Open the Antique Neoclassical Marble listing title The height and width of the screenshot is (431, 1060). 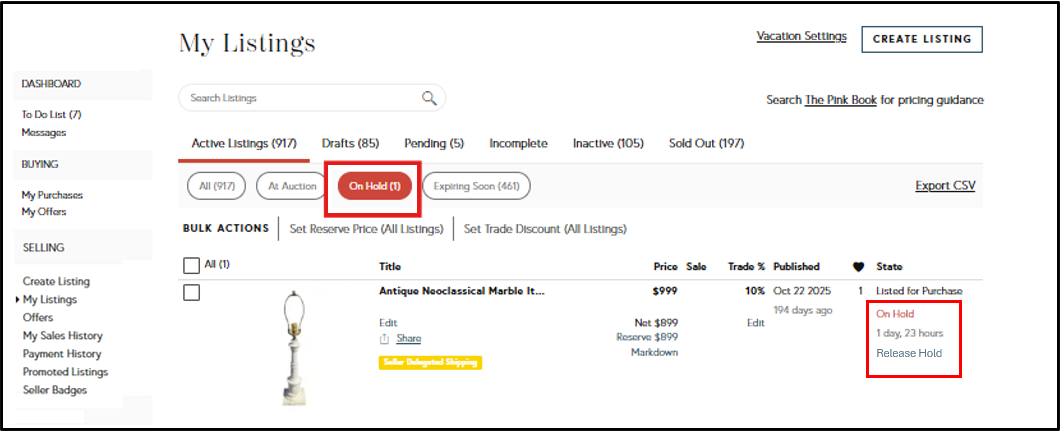(x=462, y=291)
